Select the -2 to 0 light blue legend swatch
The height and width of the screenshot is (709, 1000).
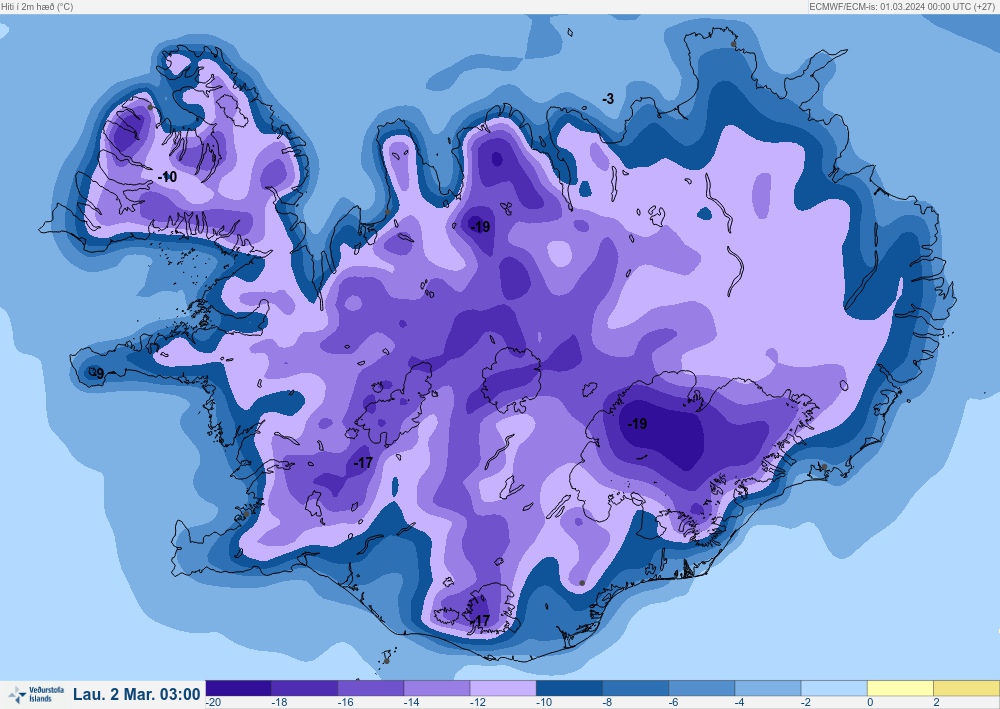[x=834, y=688]
